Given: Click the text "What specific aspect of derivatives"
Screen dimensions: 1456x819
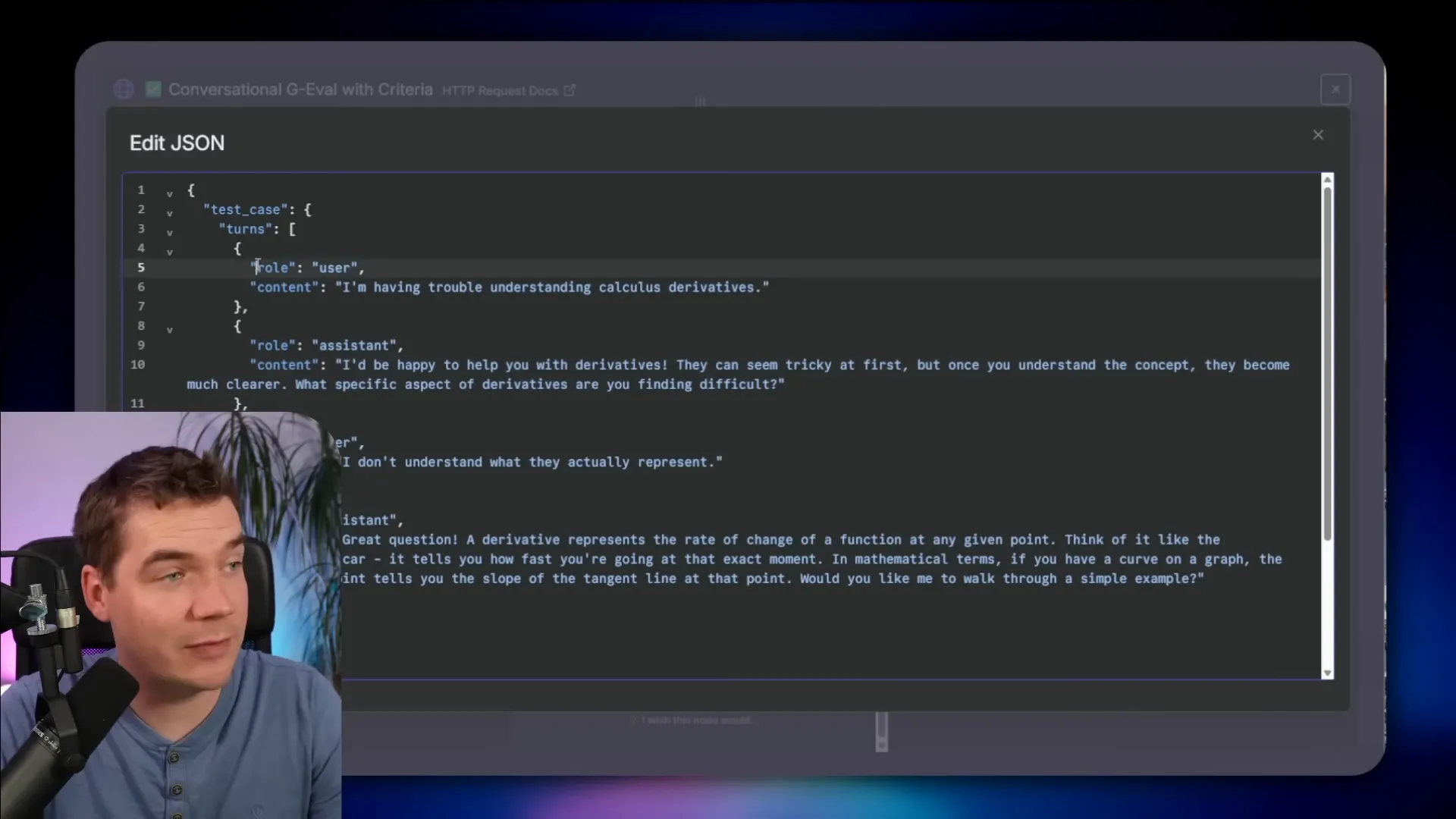Looking at the screenshot, I should click(x=431, y=384).
